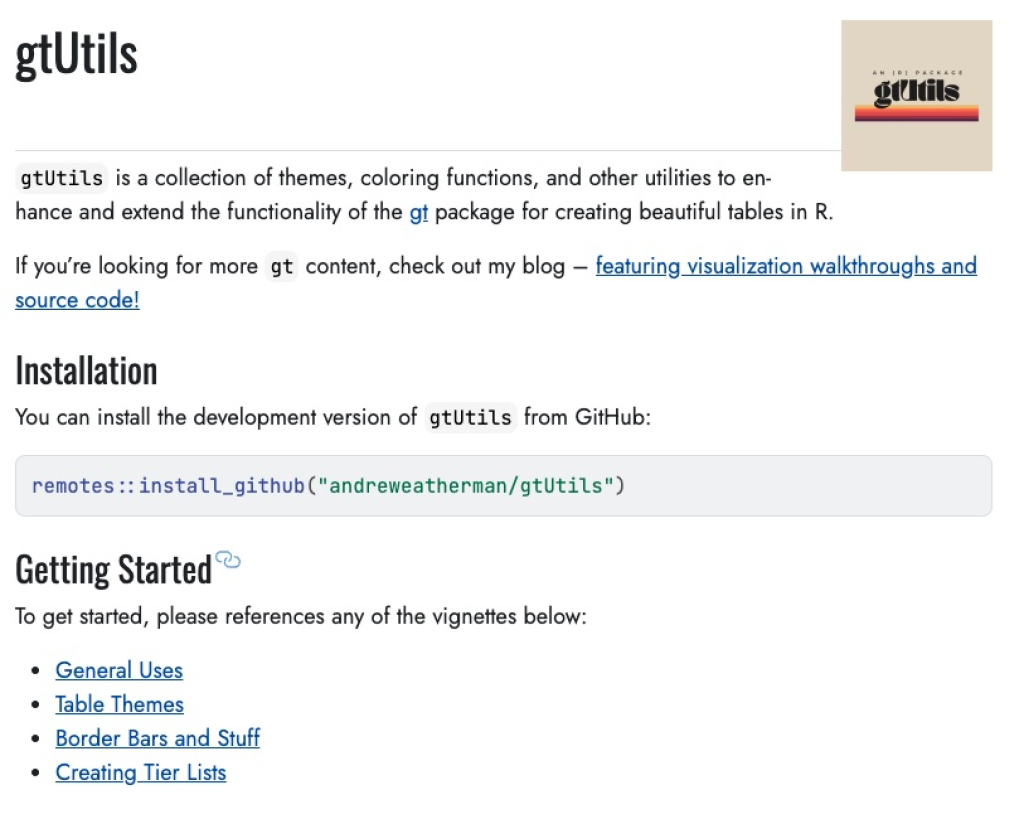Click inline gtUtils code before 'from GitHub'
Screen dimensions: 1024x813
pos(470,417)
